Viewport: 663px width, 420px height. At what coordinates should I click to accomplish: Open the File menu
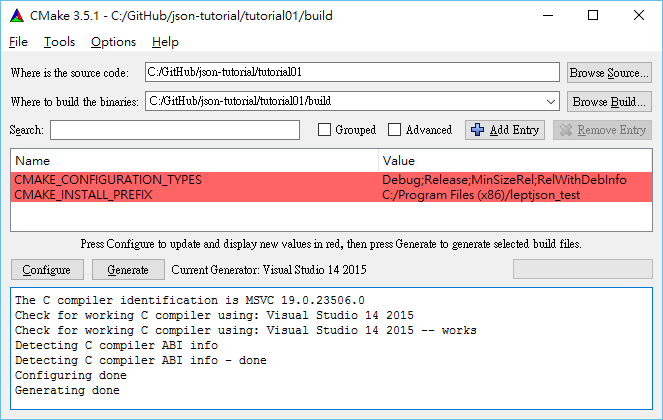pyautogui.click(x=18, y=42)
